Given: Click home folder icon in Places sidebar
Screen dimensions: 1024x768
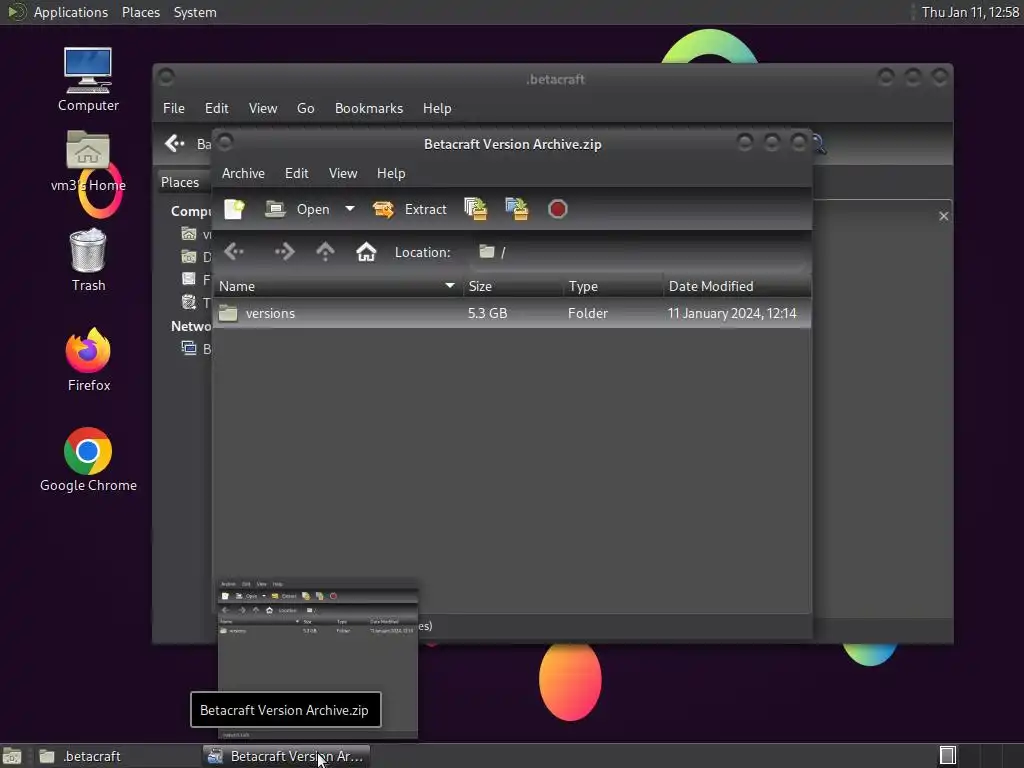Looking at the screenshot, I should (189, 234).
